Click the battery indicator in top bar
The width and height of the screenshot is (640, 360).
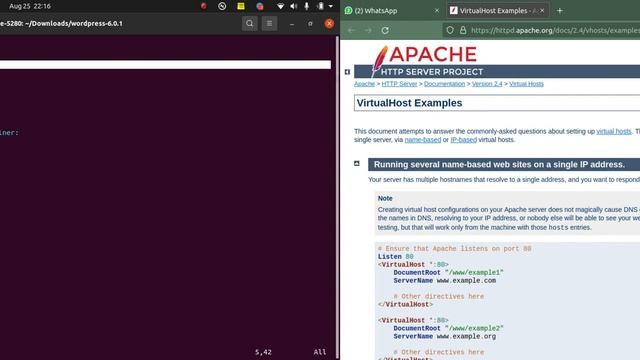click(321, 6)
